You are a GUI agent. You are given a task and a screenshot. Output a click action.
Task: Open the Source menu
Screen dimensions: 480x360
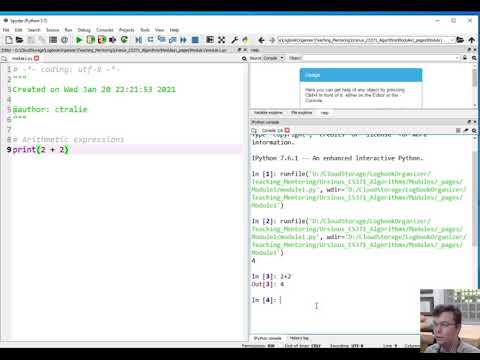click(52, 30)
